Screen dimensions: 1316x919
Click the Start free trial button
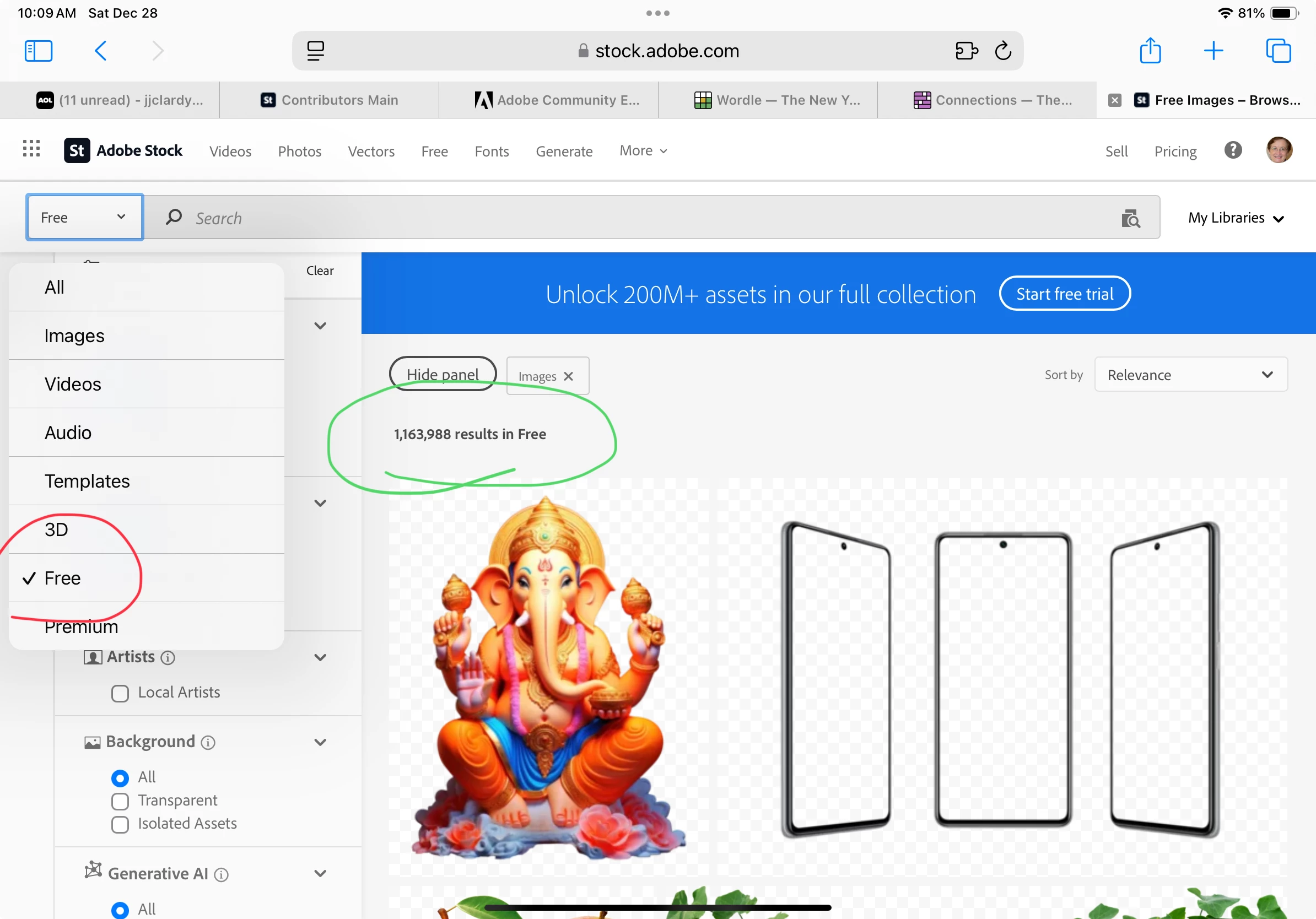point(1064,294)
